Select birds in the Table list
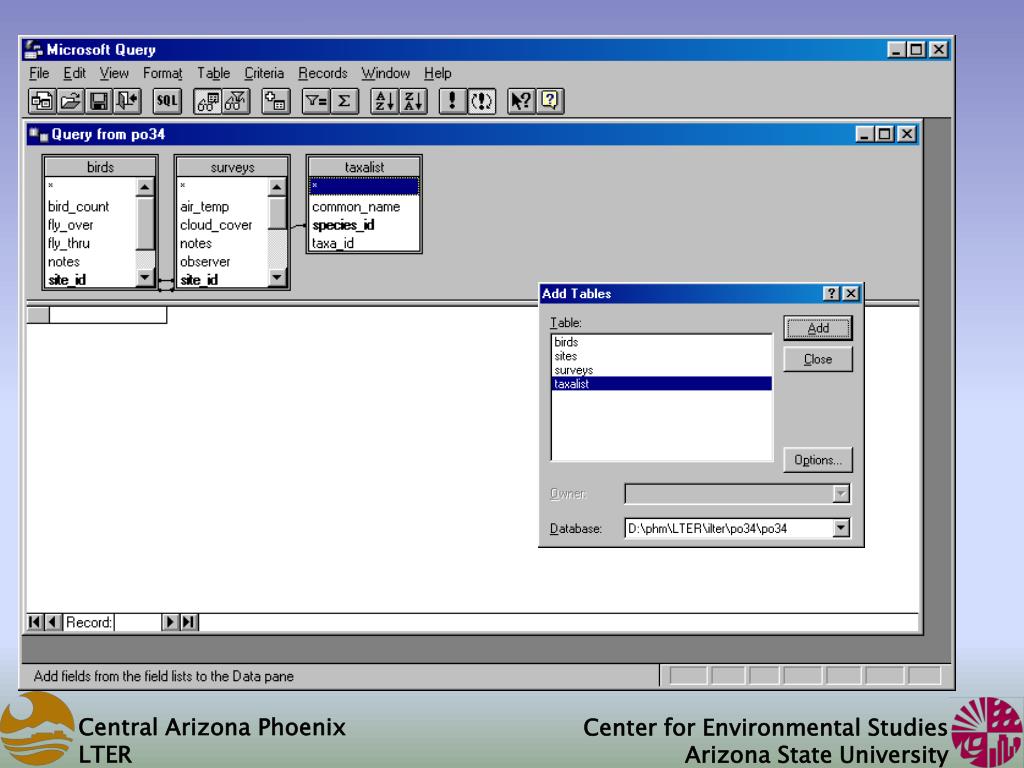 click(x=662, y=342)
